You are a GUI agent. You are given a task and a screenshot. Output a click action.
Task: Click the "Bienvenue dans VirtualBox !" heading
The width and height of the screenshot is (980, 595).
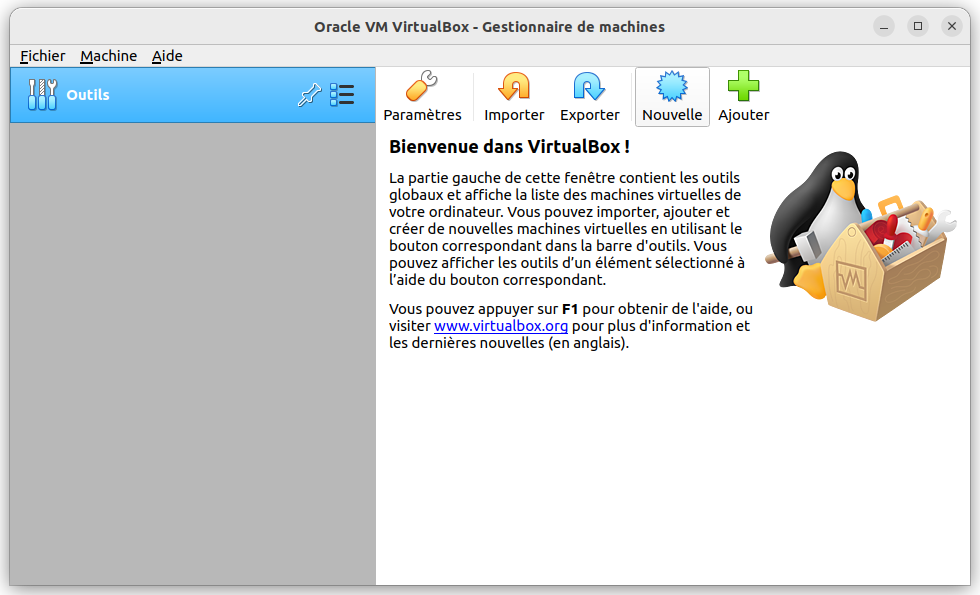click(x=509, y=147)
